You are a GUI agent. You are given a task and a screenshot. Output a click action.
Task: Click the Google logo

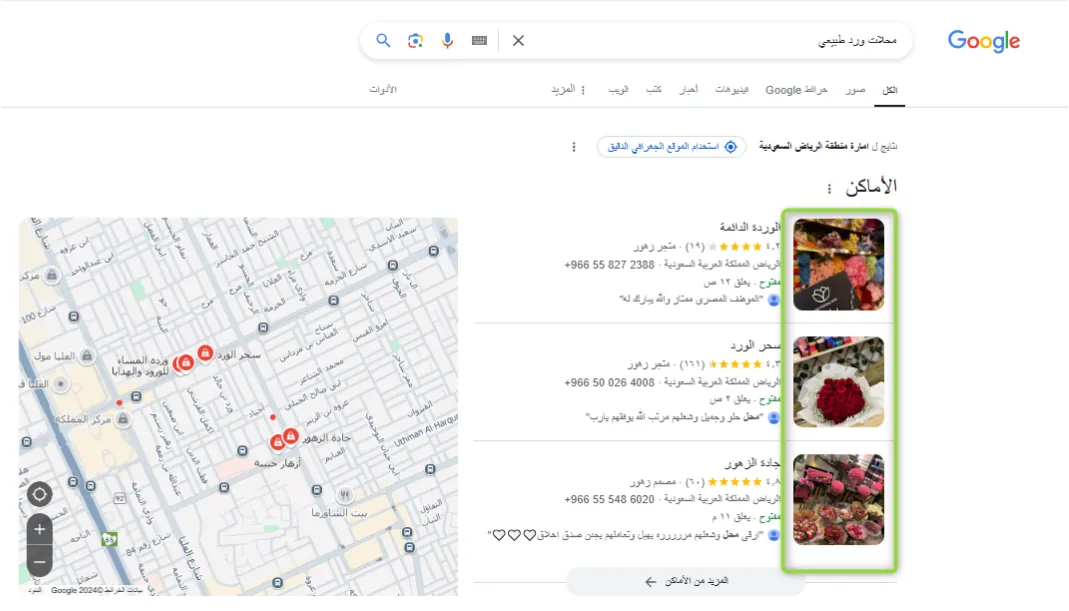(x=984, y=41)
